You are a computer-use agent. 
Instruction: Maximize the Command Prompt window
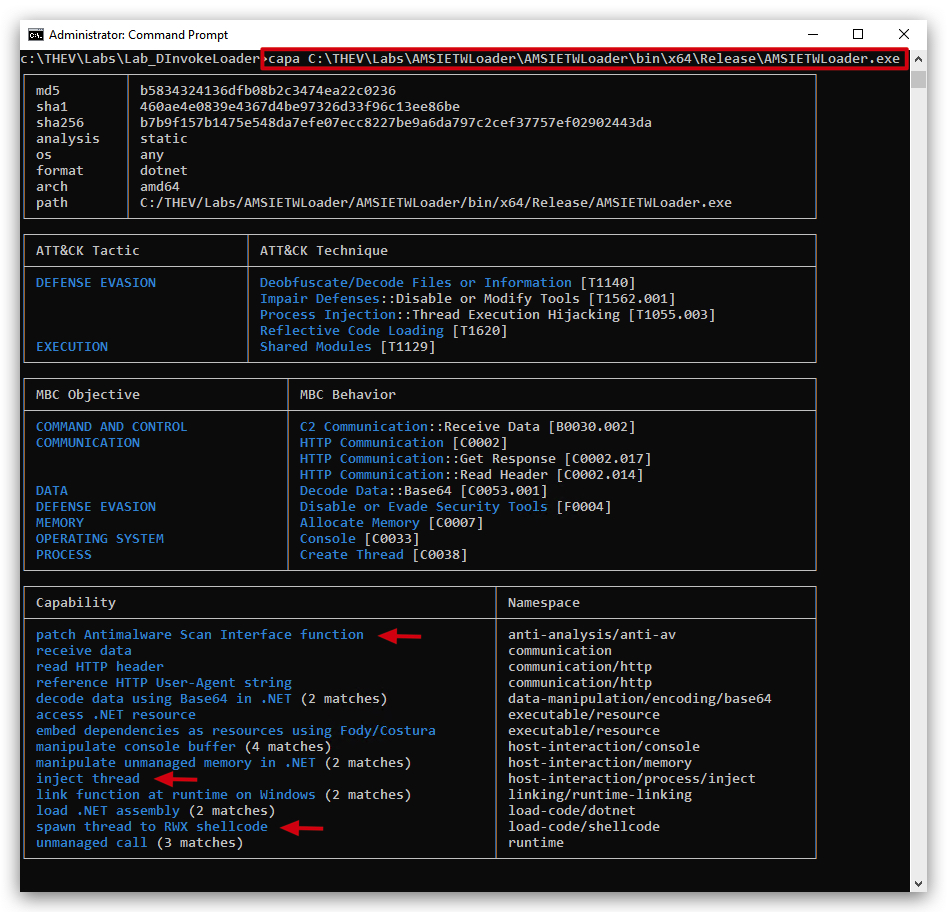[x=858, y=34]
